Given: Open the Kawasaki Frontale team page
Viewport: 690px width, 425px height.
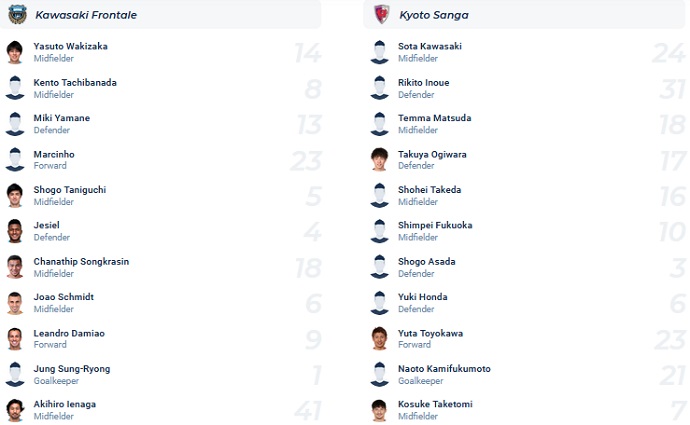Looking at the screenshot, I should point(86,15).
